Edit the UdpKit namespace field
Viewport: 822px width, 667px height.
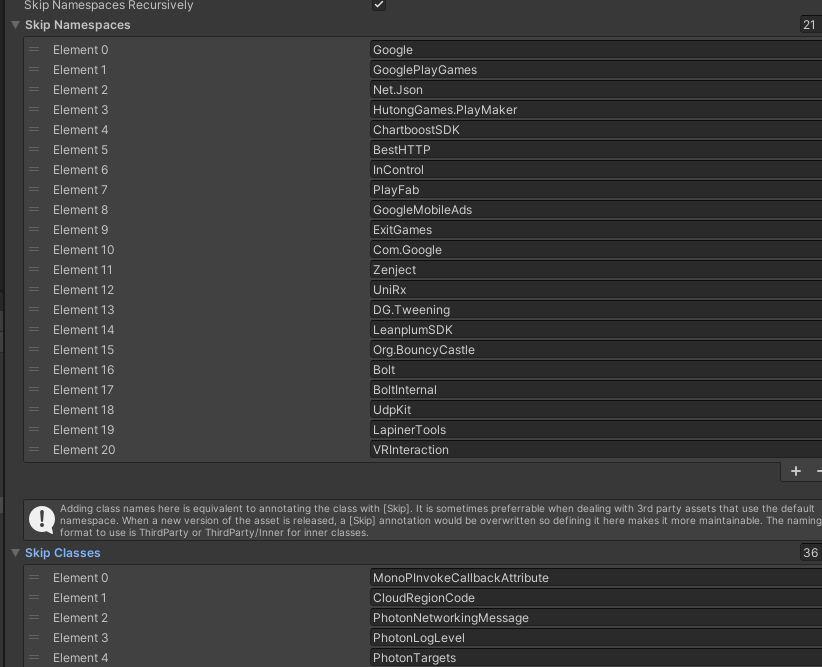[596, 410]
